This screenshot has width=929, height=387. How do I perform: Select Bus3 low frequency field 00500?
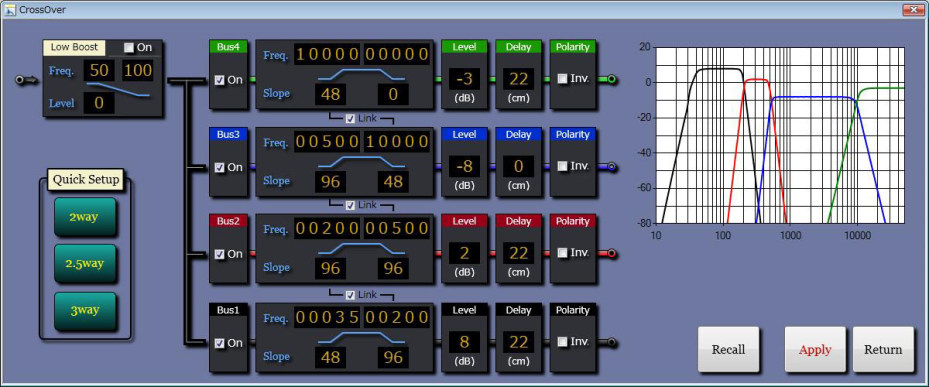click(328, 142)
